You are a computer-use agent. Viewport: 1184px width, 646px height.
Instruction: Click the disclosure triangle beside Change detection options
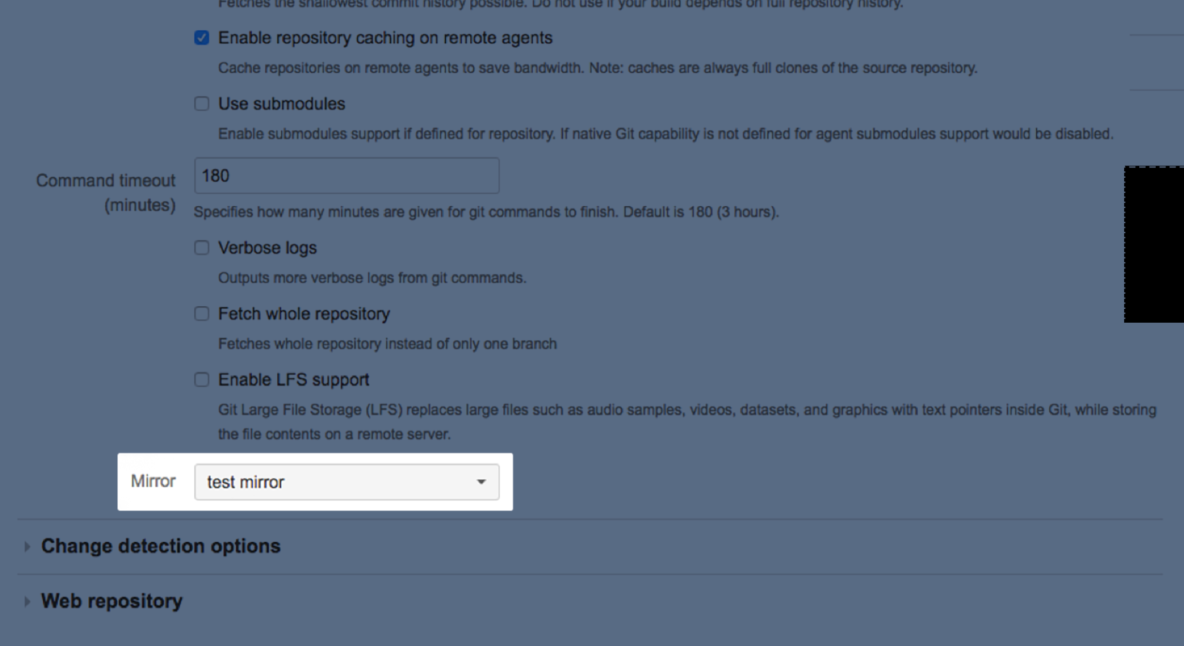[x=26, y=546]
